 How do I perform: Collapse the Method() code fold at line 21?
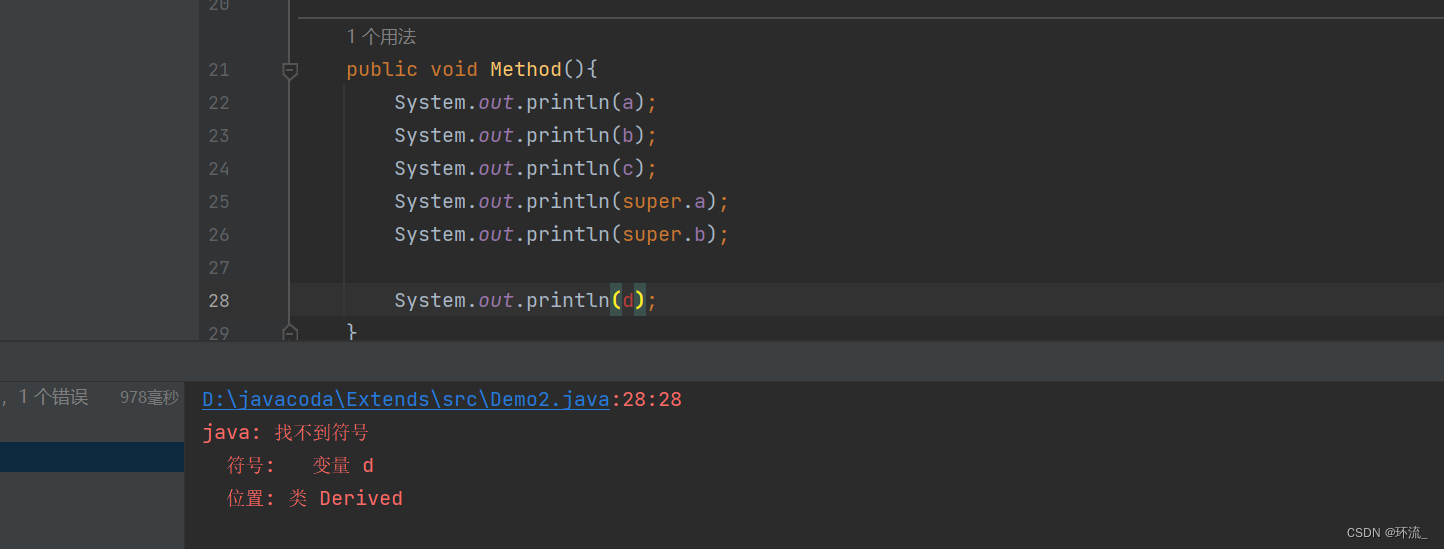click(x=290, y=70)
